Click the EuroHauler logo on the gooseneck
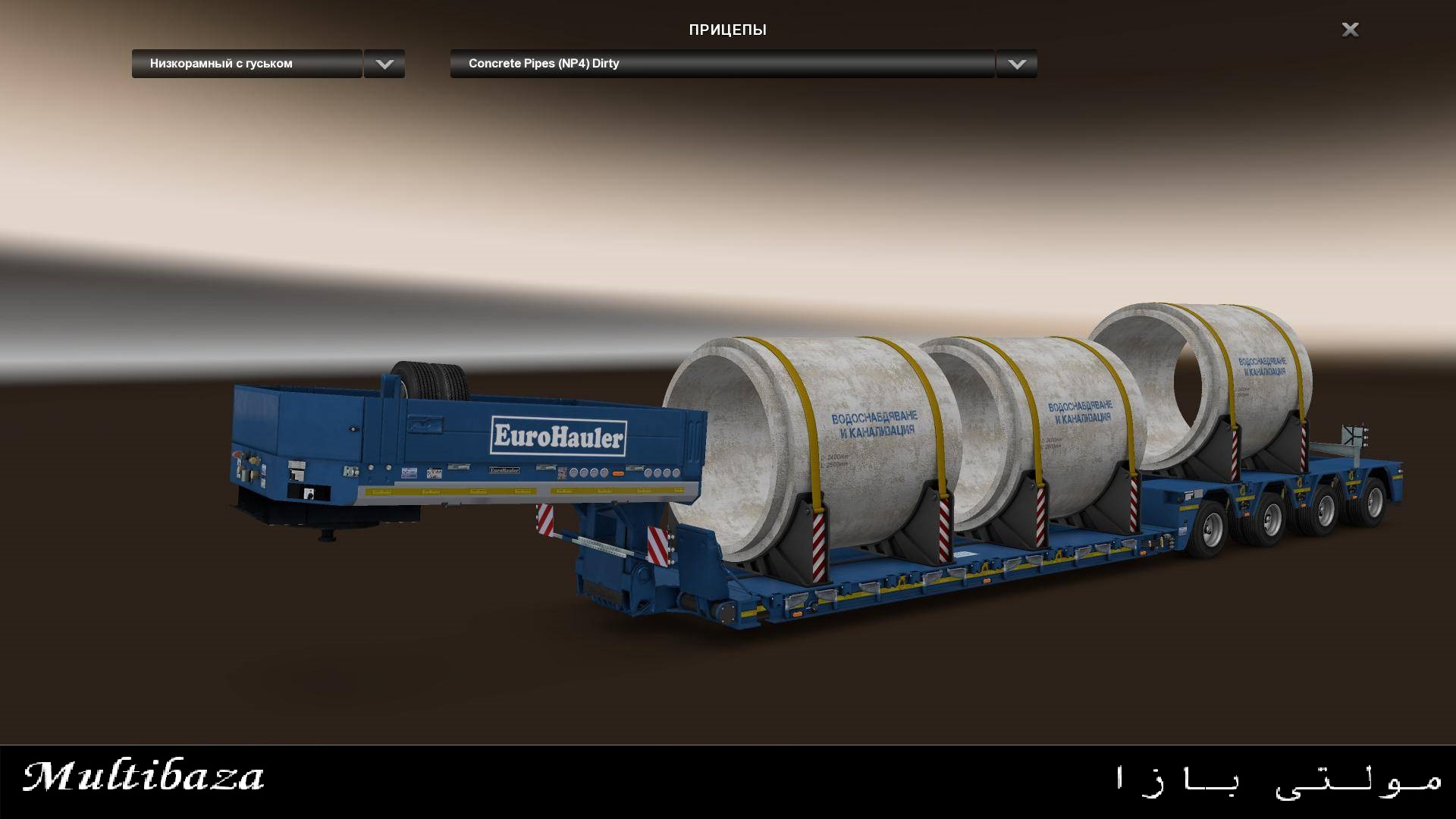The height and width of the screenshot is (819, 1456). tap(559, 437)
